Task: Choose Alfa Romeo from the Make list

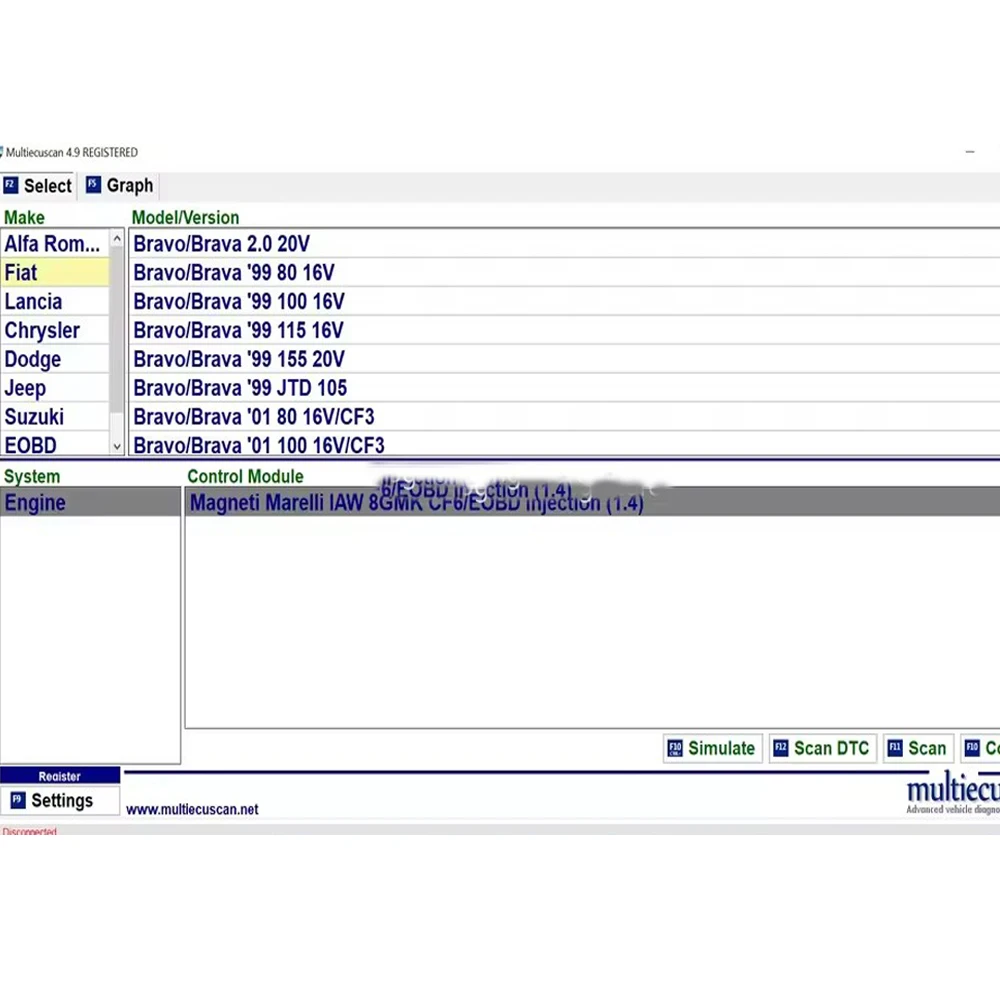Action: (x=55, y=244)
